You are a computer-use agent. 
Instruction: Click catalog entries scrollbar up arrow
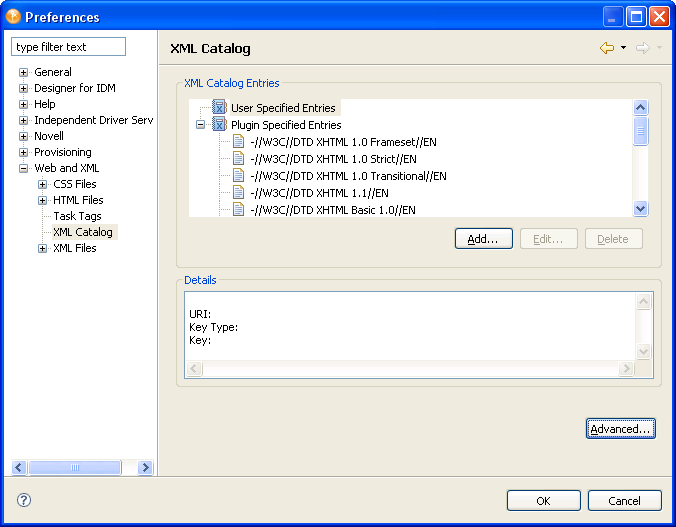coord(640,107)
